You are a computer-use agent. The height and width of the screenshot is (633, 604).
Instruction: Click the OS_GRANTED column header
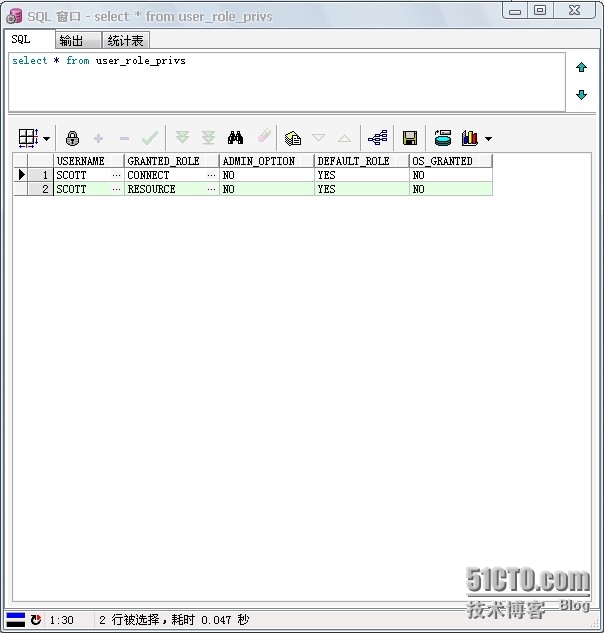[451, 161]
